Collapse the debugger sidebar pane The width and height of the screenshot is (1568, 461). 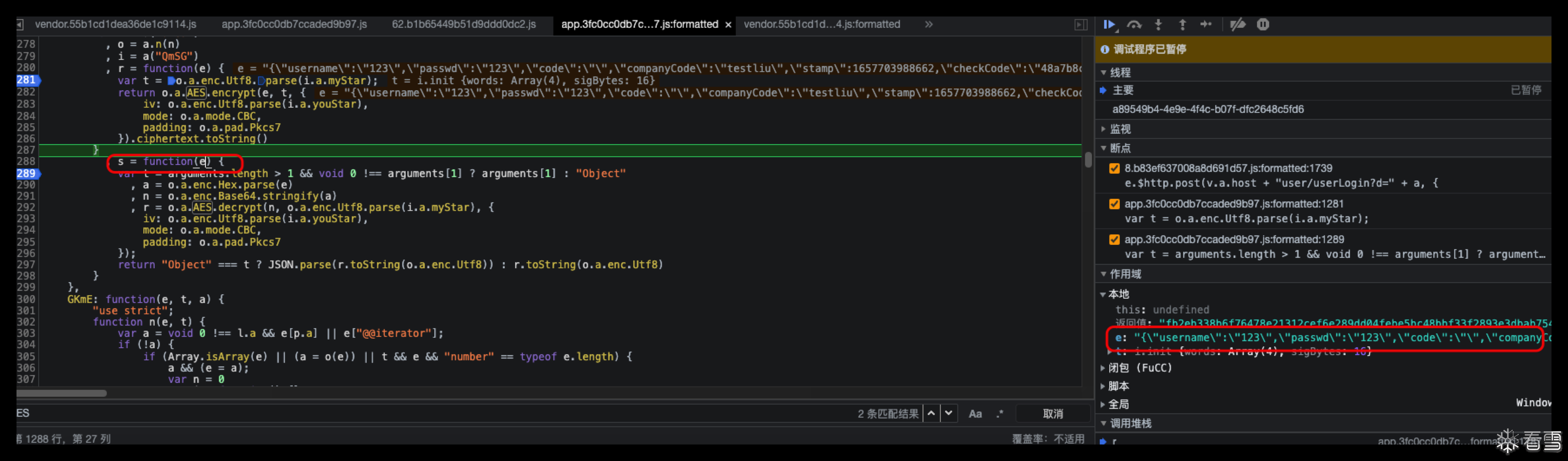tap(1080, 24)
